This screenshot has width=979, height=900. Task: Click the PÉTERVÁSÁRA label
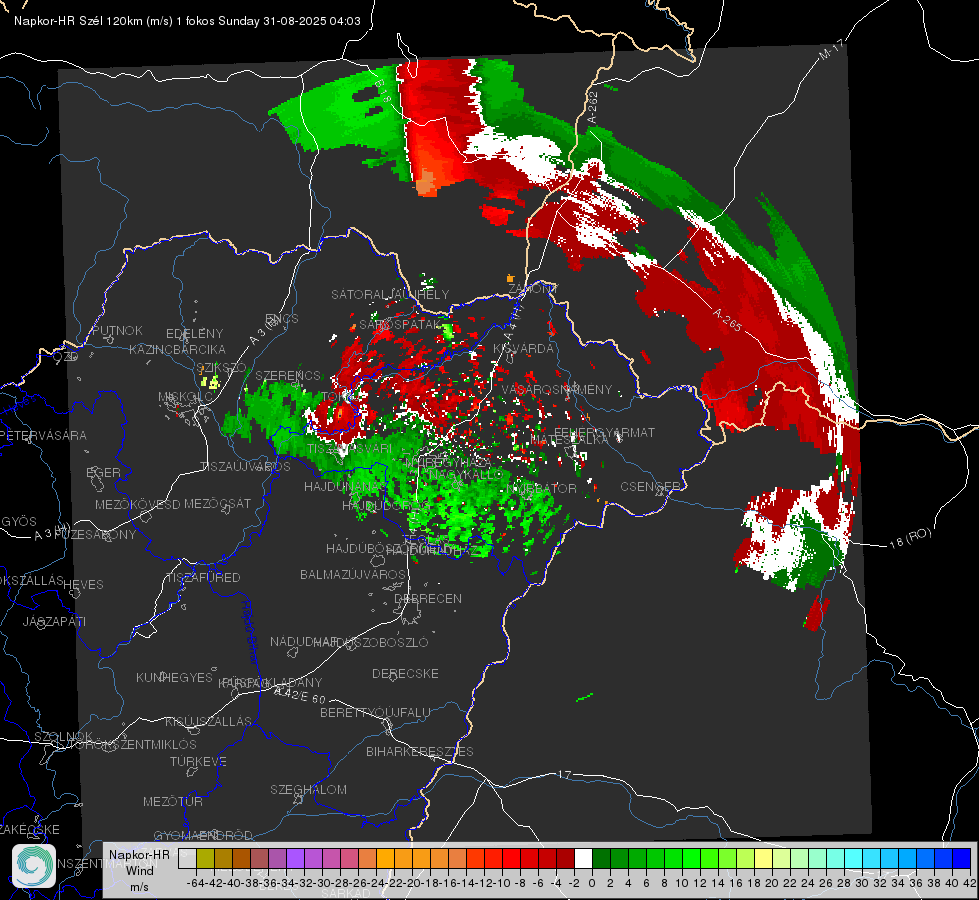click(44, 435)
